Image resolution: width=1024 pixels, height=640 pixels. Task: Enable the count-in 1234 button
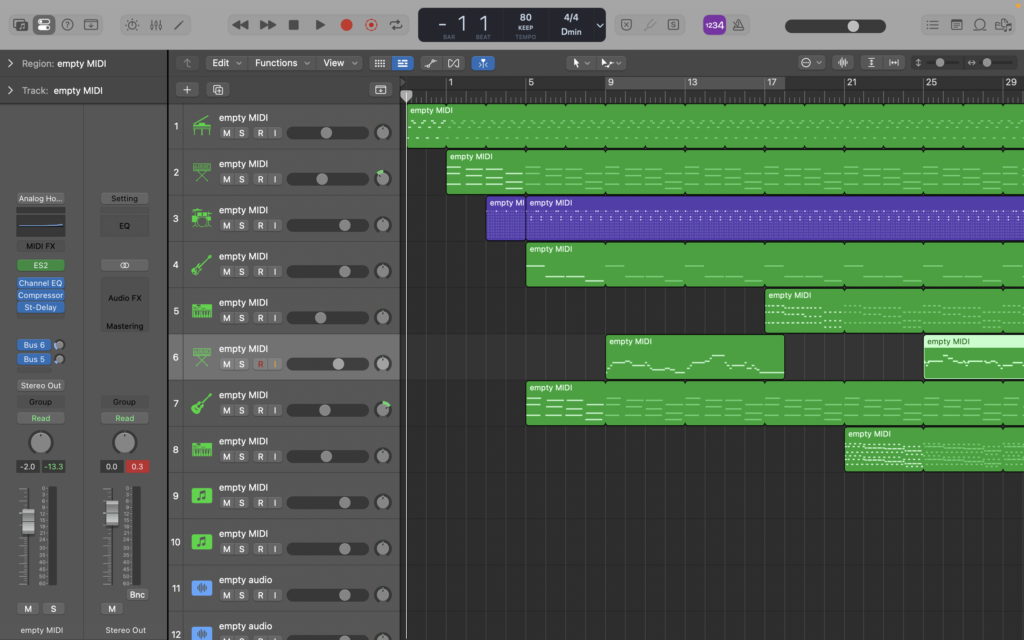[714, 24]
